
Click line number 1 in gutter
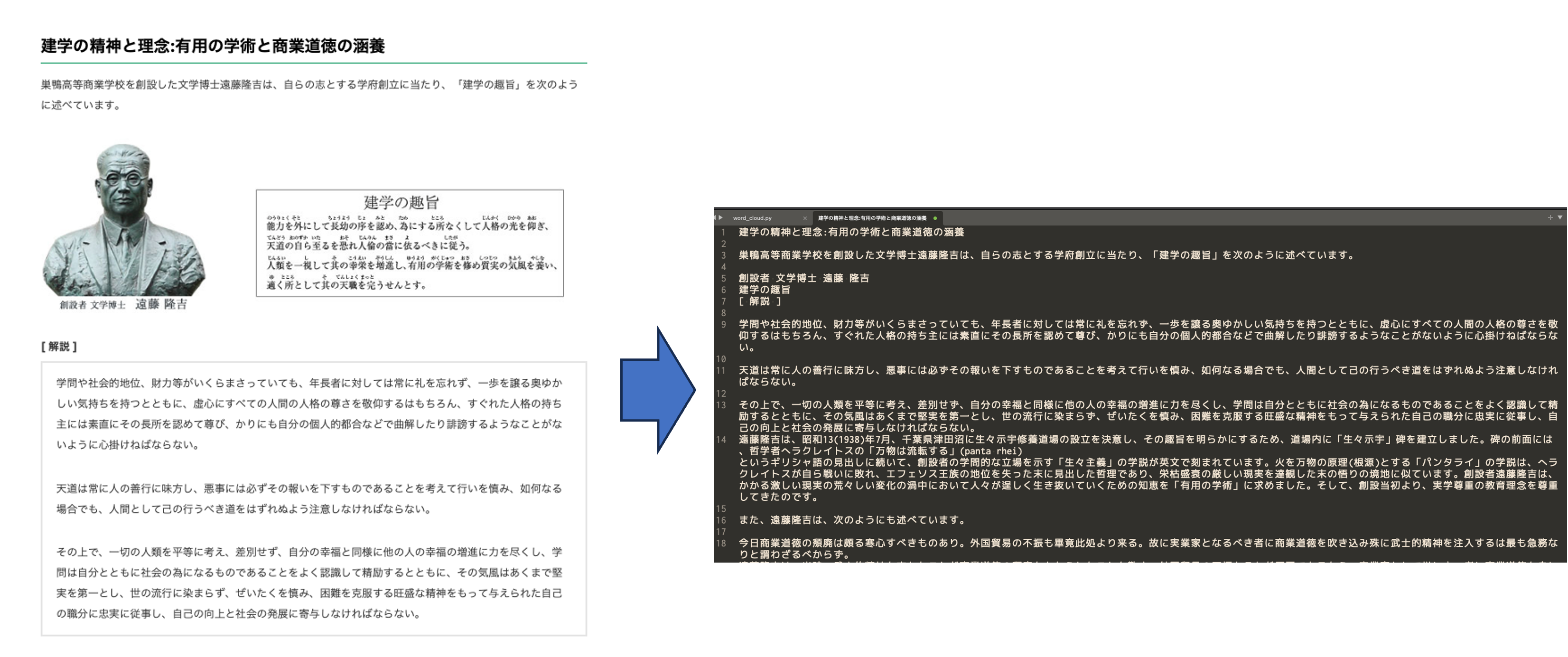723,232
